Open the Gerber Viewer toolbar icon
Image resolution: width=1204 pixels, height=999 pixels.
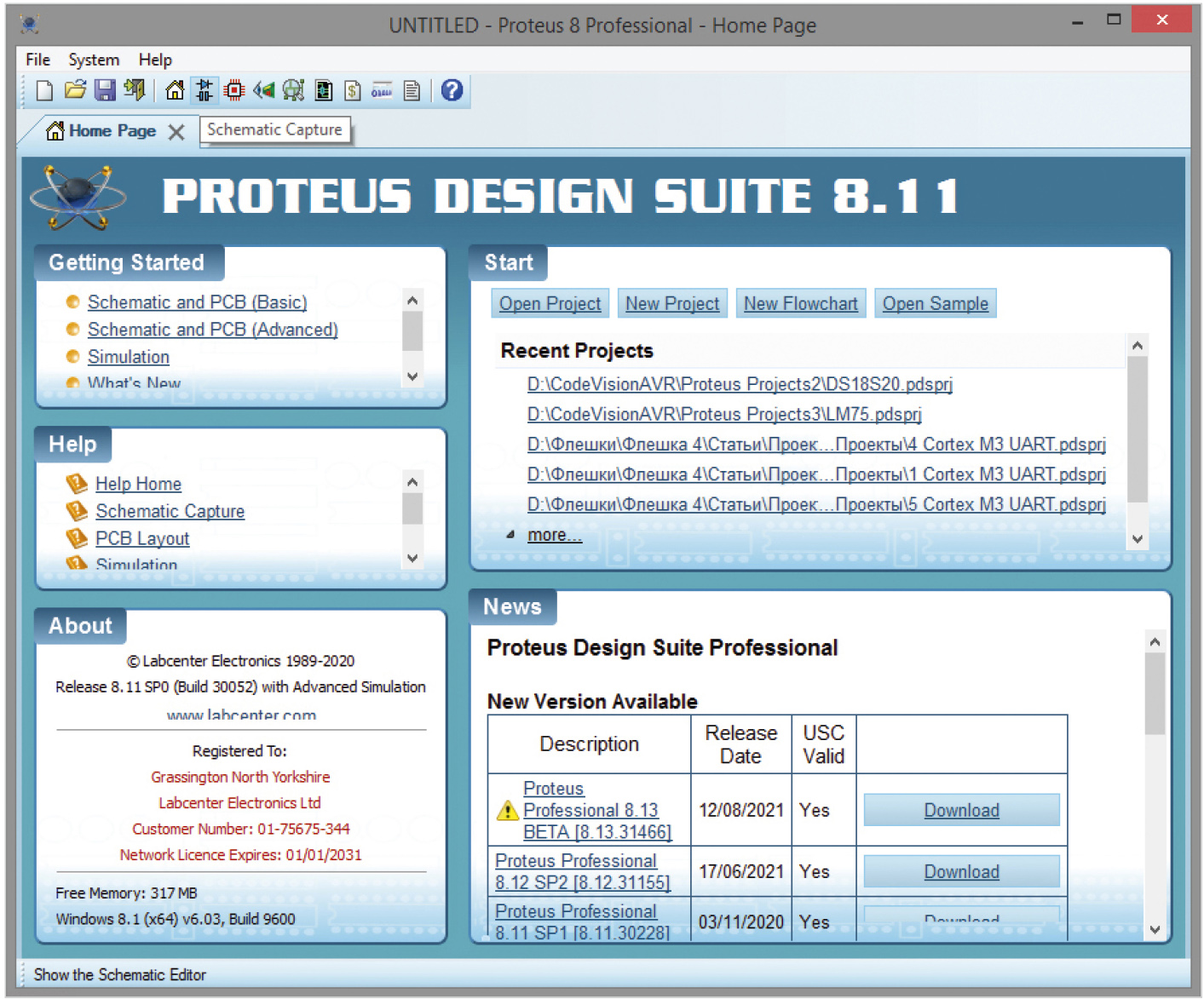(x=293, y=90)
